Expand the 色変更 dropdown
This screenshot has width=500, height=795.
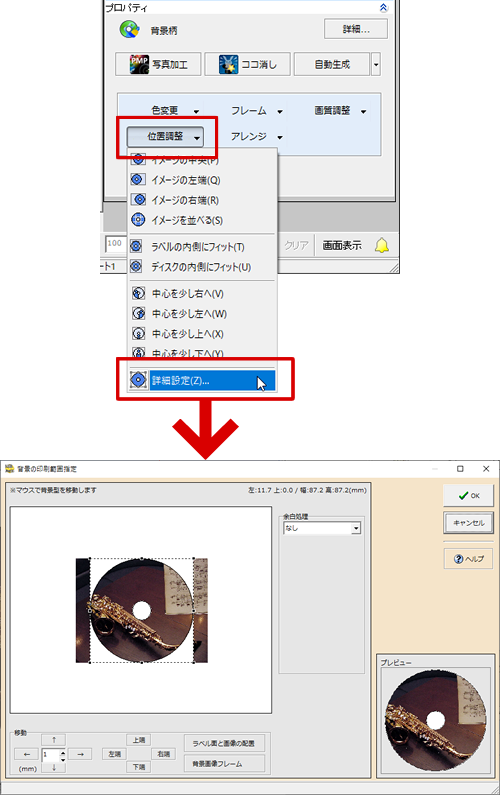click(174, 111)
